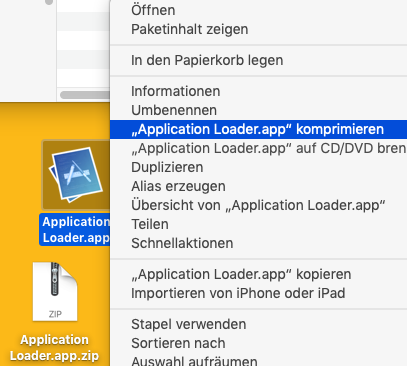Select the Application Loader.app icon

coord(76,175)
